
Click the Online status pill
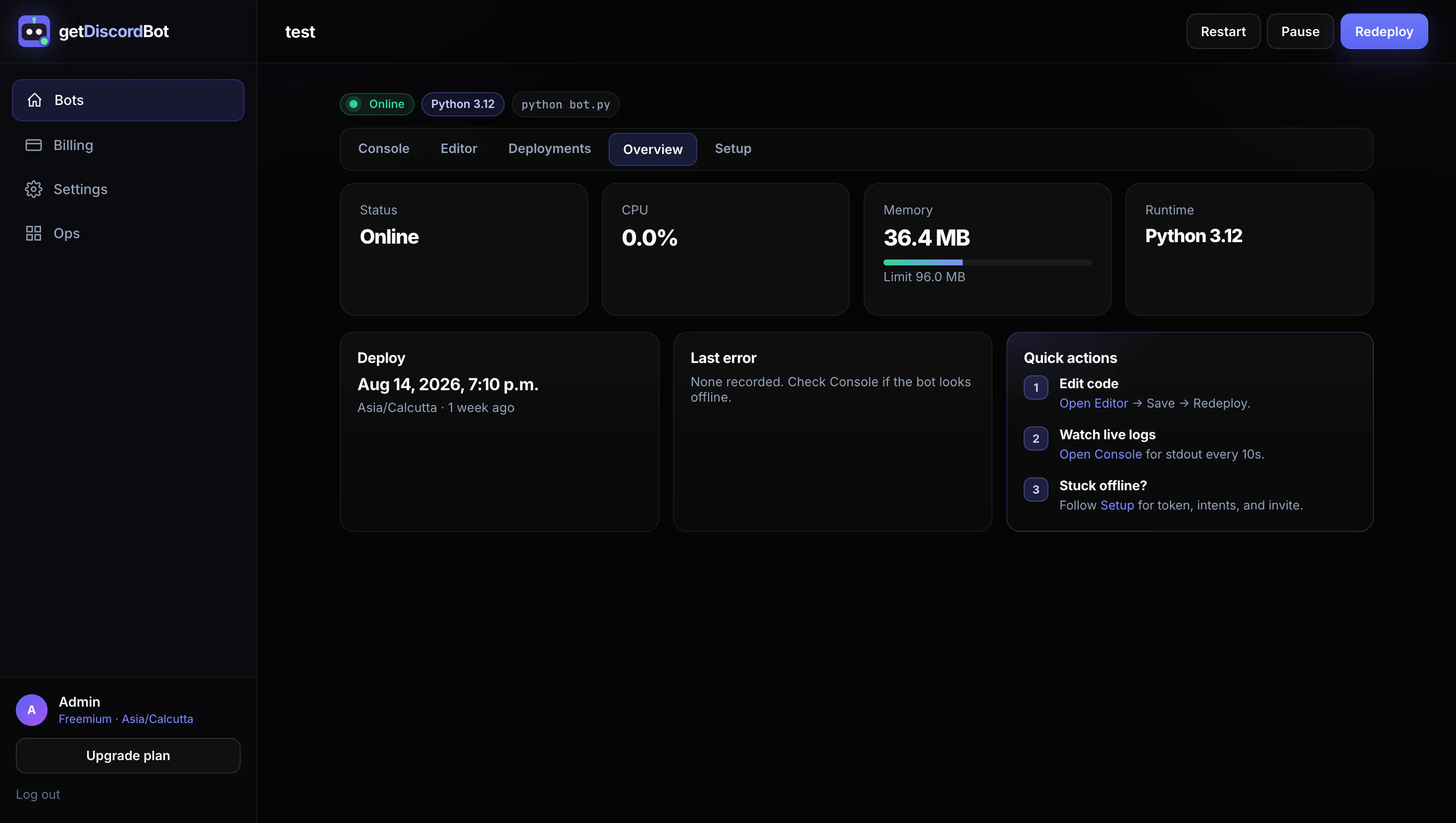coord(377,104)
